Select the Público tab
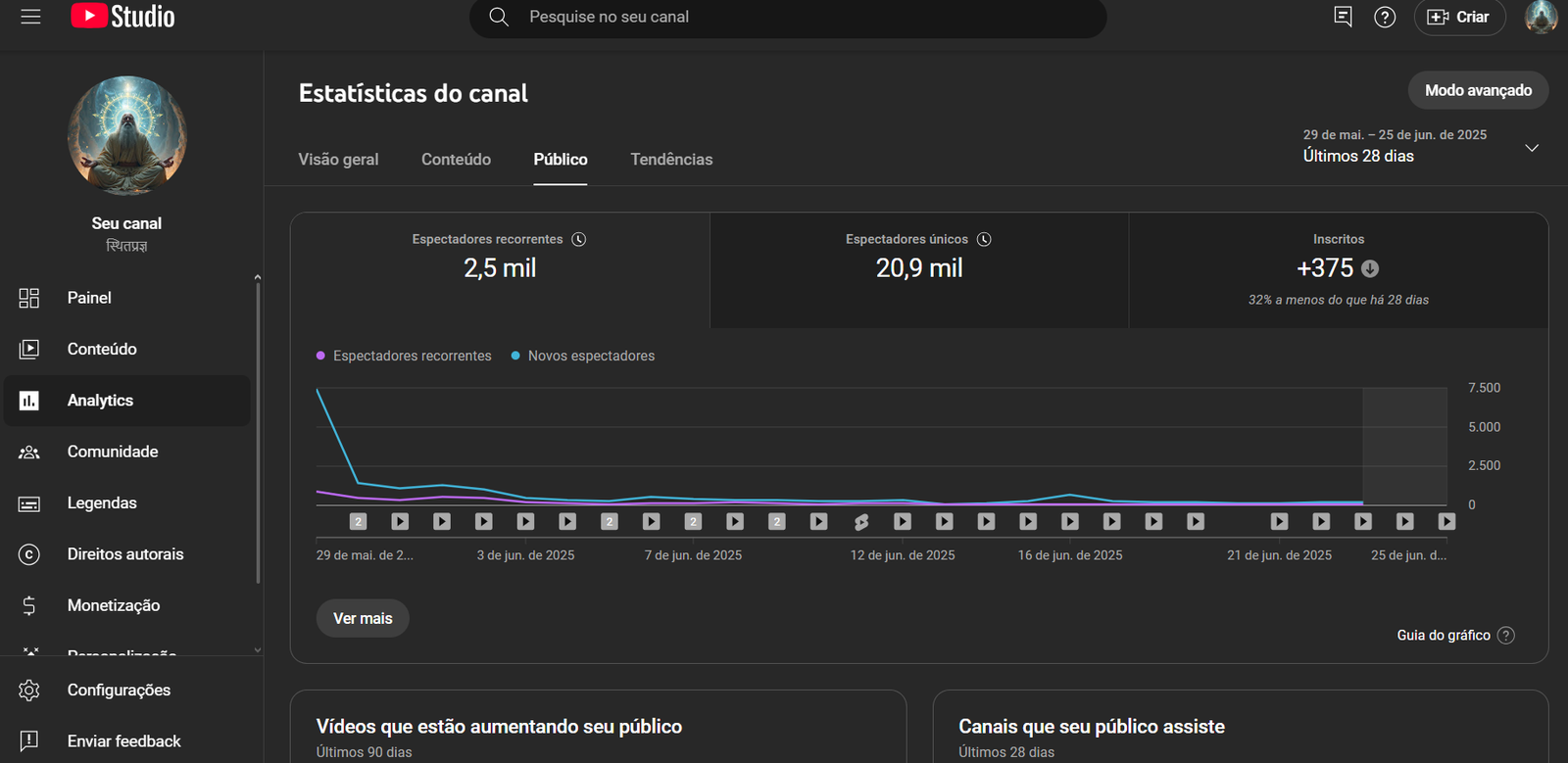 click(561, 160)
